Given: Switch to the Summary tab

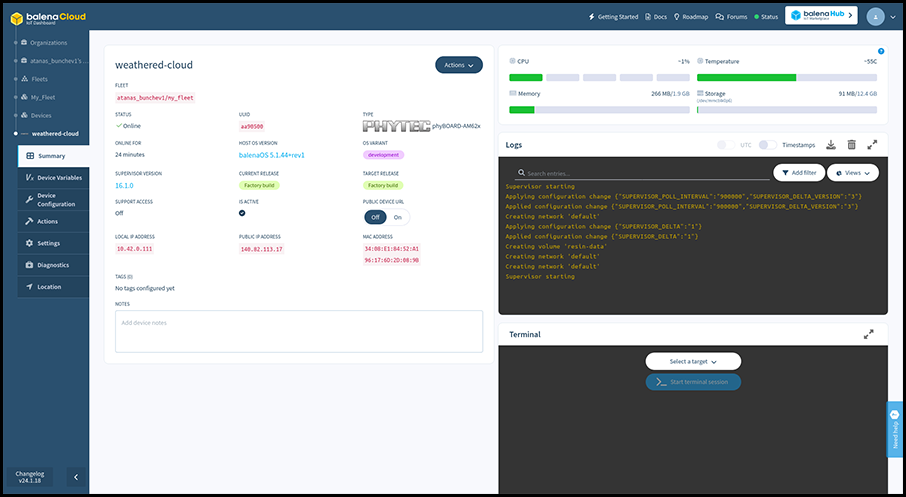Looking at the screenshot, I should point(53,156).
